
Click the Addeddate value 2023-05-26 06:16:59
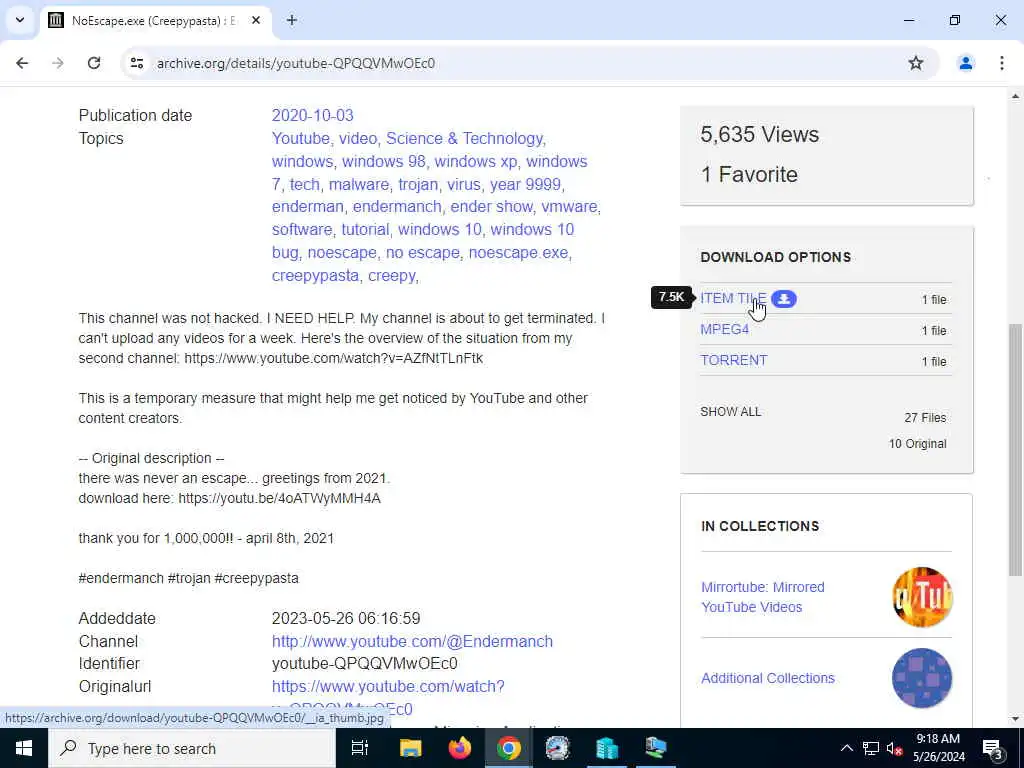click(x=346, y=618)
